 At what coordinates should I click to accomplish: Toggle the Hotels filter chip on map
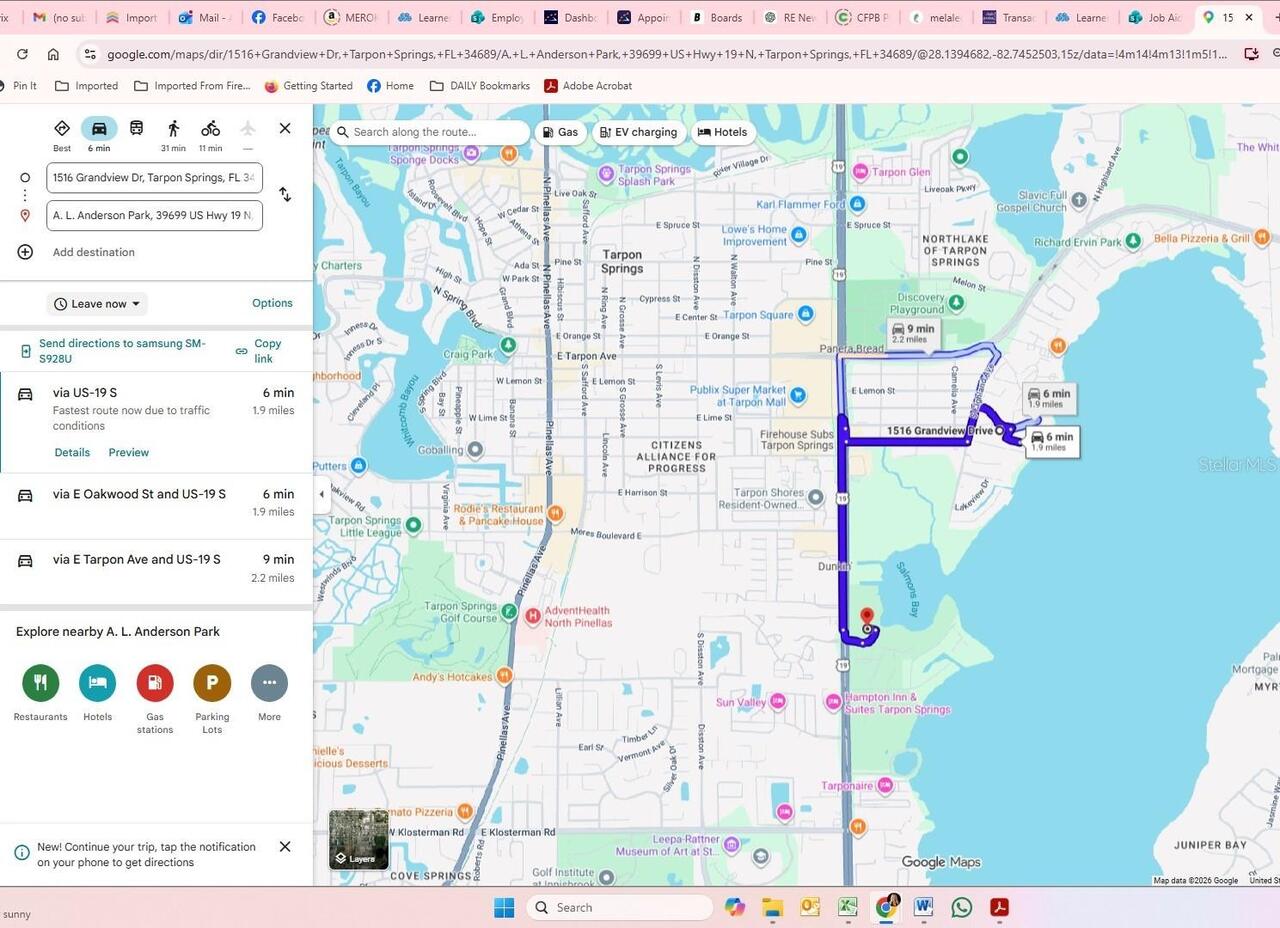(722, 132)
